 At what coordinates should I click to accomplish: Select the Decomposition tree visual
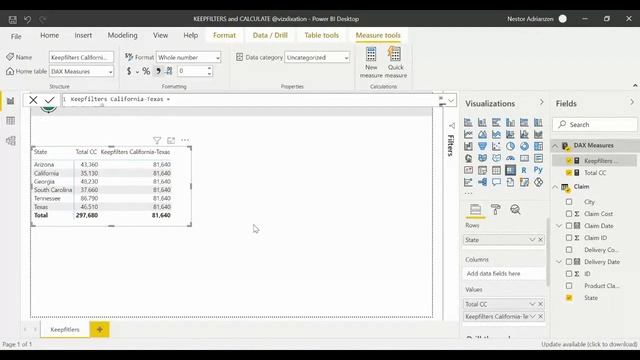click(482, 182)
